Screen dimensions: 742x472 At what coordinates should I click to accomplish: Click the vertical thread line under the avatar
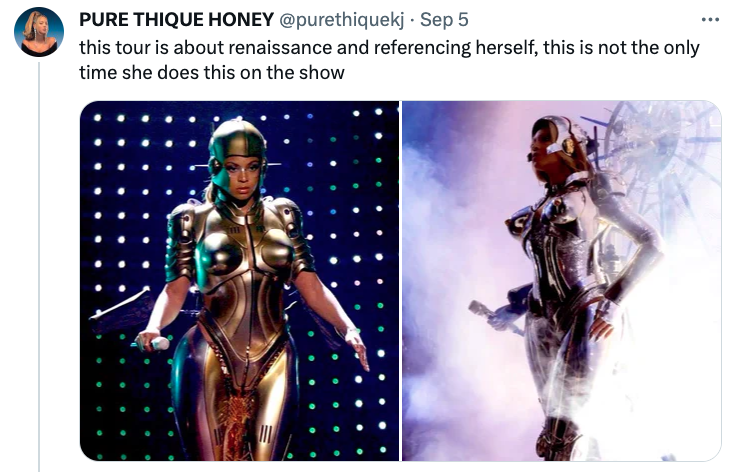[39, 267]
